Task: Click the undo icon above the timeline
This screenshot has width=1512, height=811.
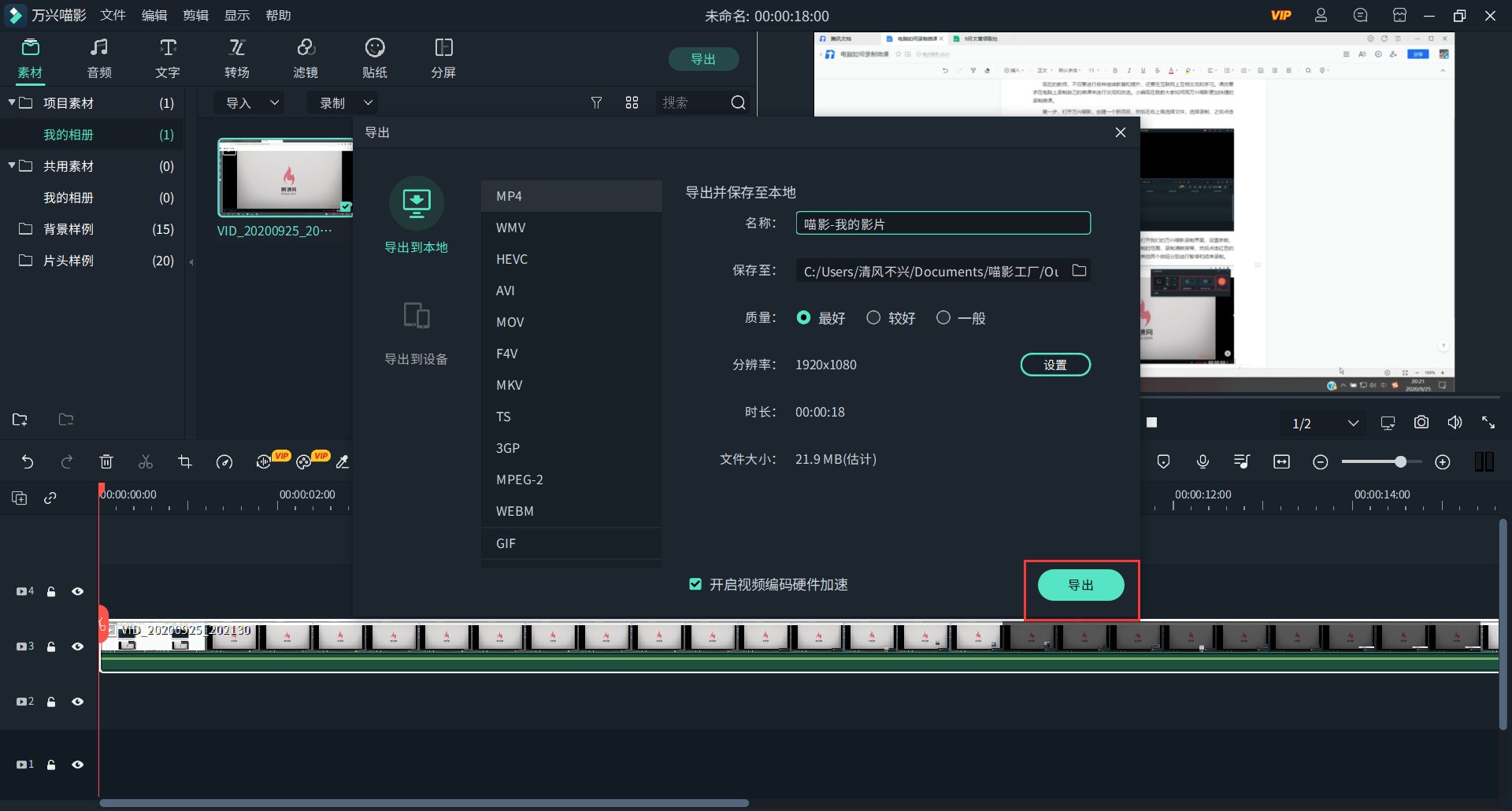Action: pyautogui.click(x=28, y=462)
